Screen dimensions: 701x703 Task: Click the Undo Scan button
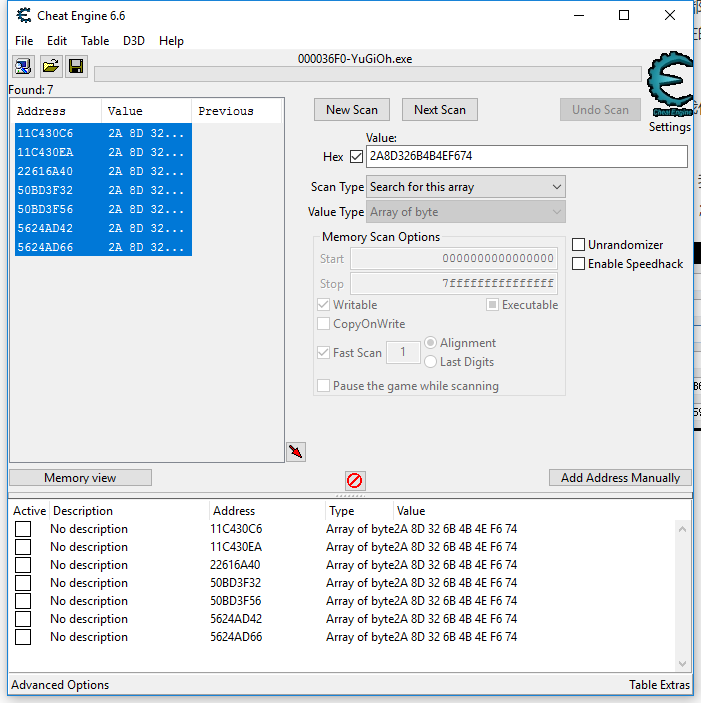pyautogui.click(x=600, y=110)
